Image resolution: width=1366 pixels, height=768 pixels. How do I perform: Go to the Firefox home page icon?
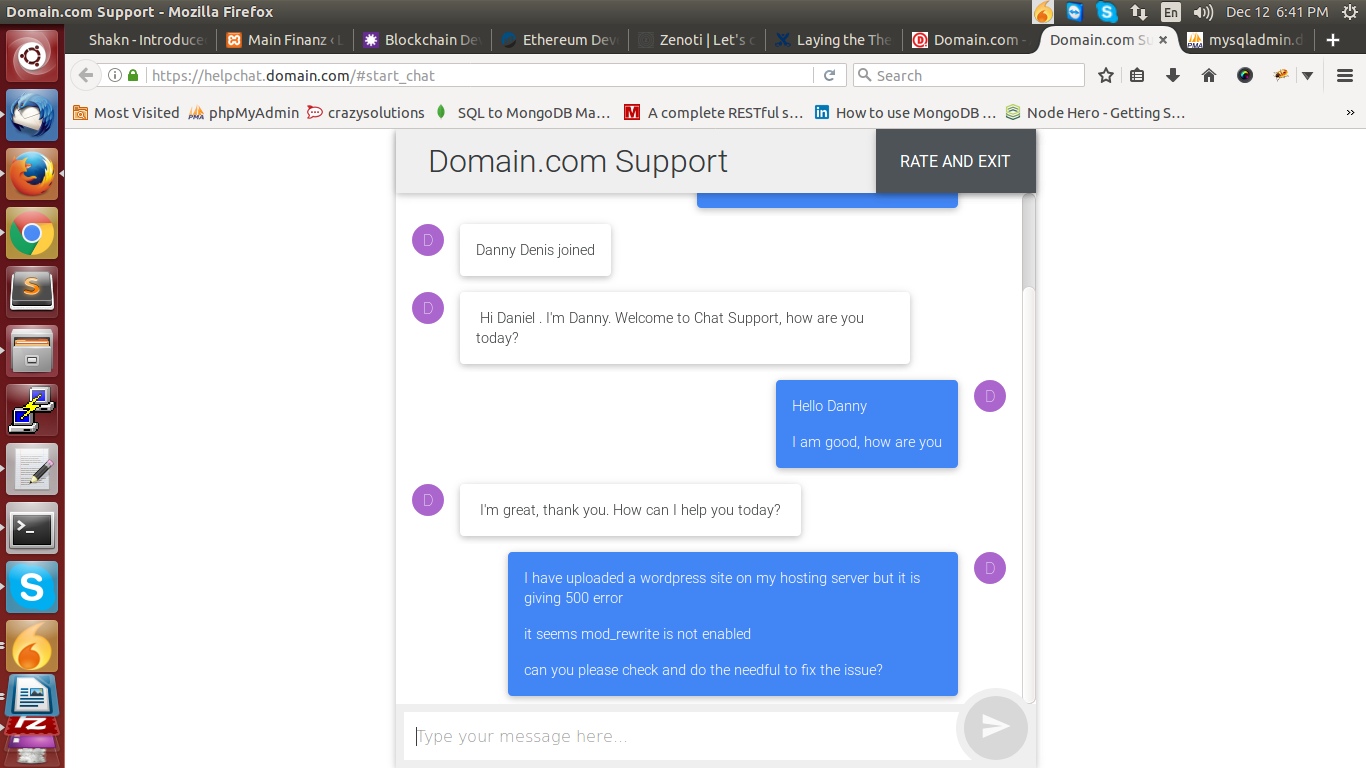coord(1208,76)
